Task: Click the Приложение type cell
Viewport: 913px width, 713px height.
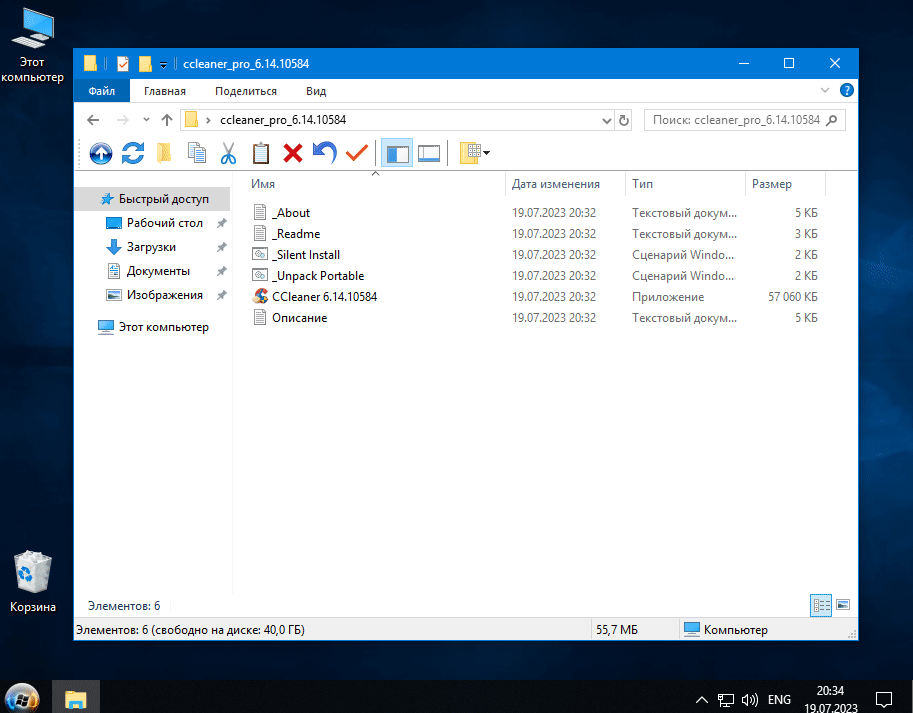Action: point(668,297)
